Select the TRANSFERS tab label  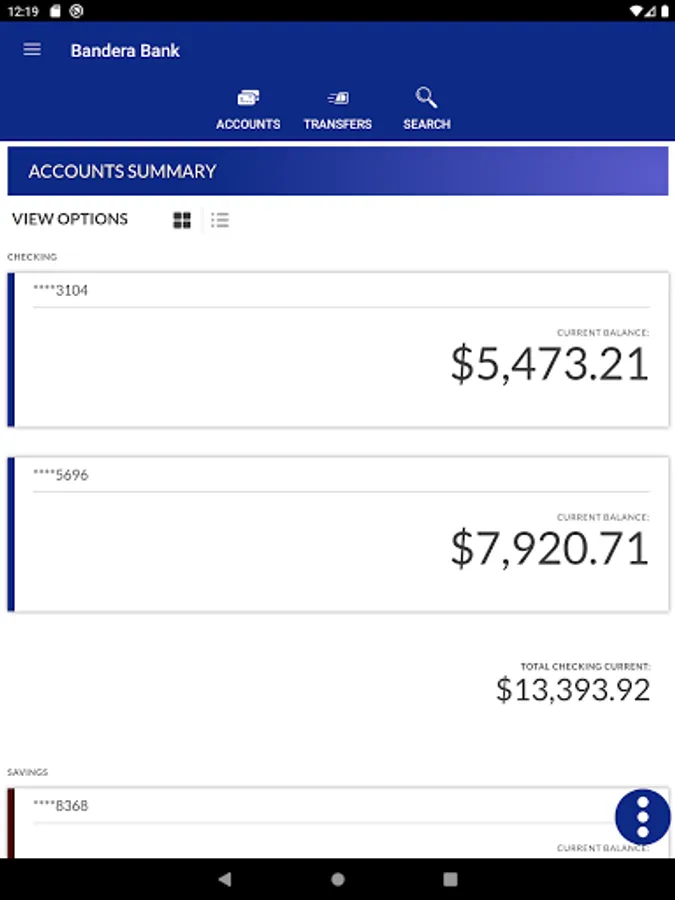[x=338, y=124]
